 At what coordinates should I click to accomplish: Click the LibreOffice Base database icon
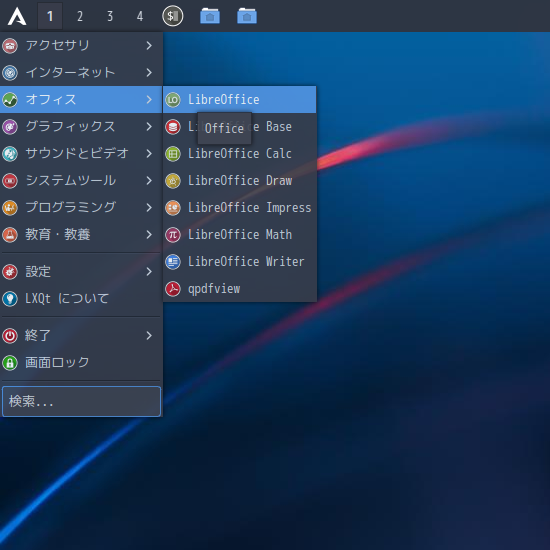pos(173,127)
